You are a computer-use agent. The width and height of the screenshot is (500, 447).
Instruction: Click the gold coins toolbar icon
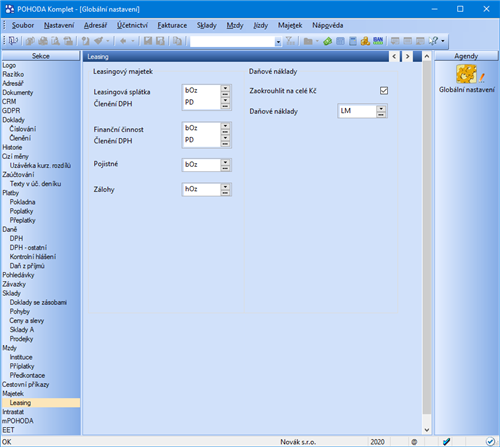[x=365, y=41]
